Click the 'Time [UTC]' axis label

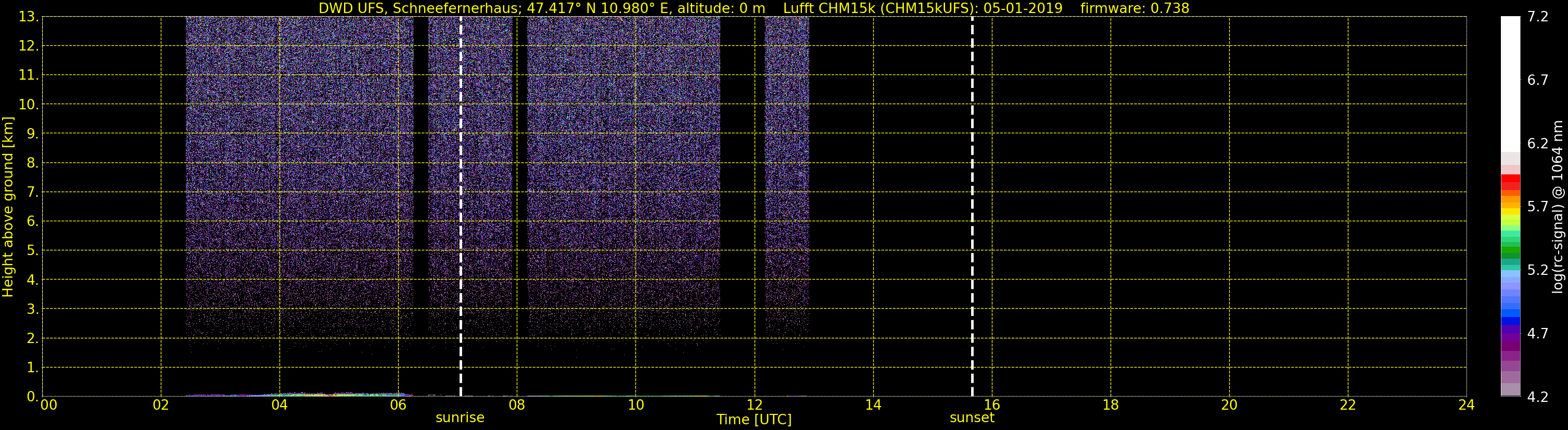[754, 420]
